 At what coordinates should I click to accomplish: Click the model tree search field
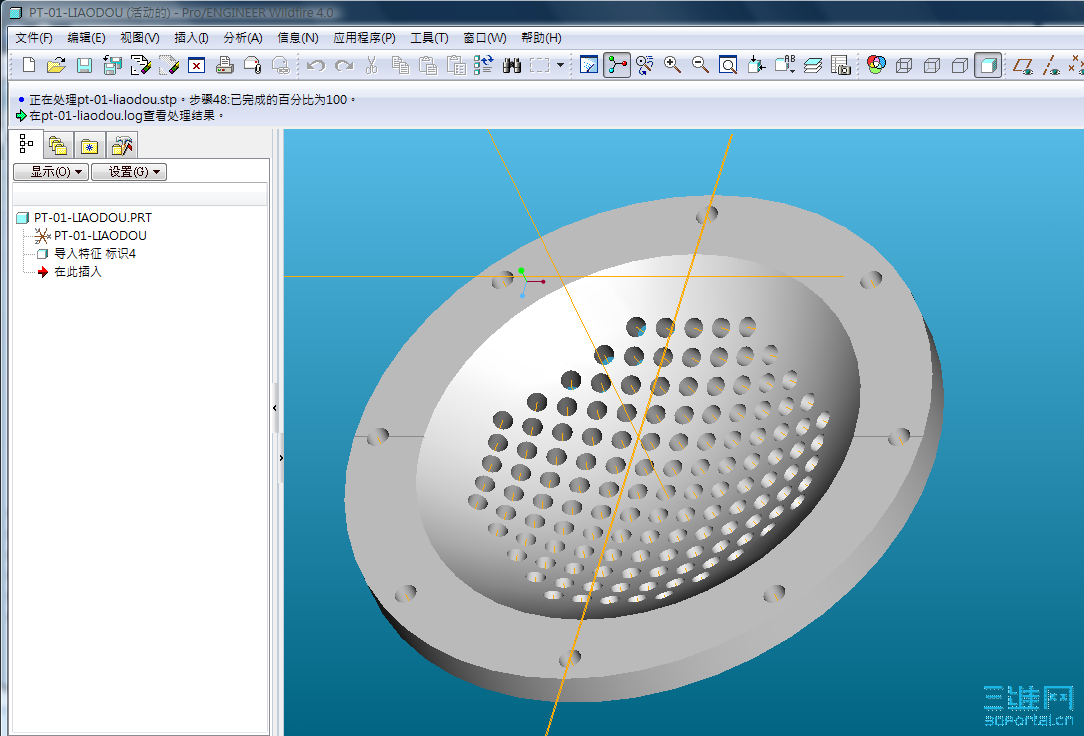pos(140,194)
